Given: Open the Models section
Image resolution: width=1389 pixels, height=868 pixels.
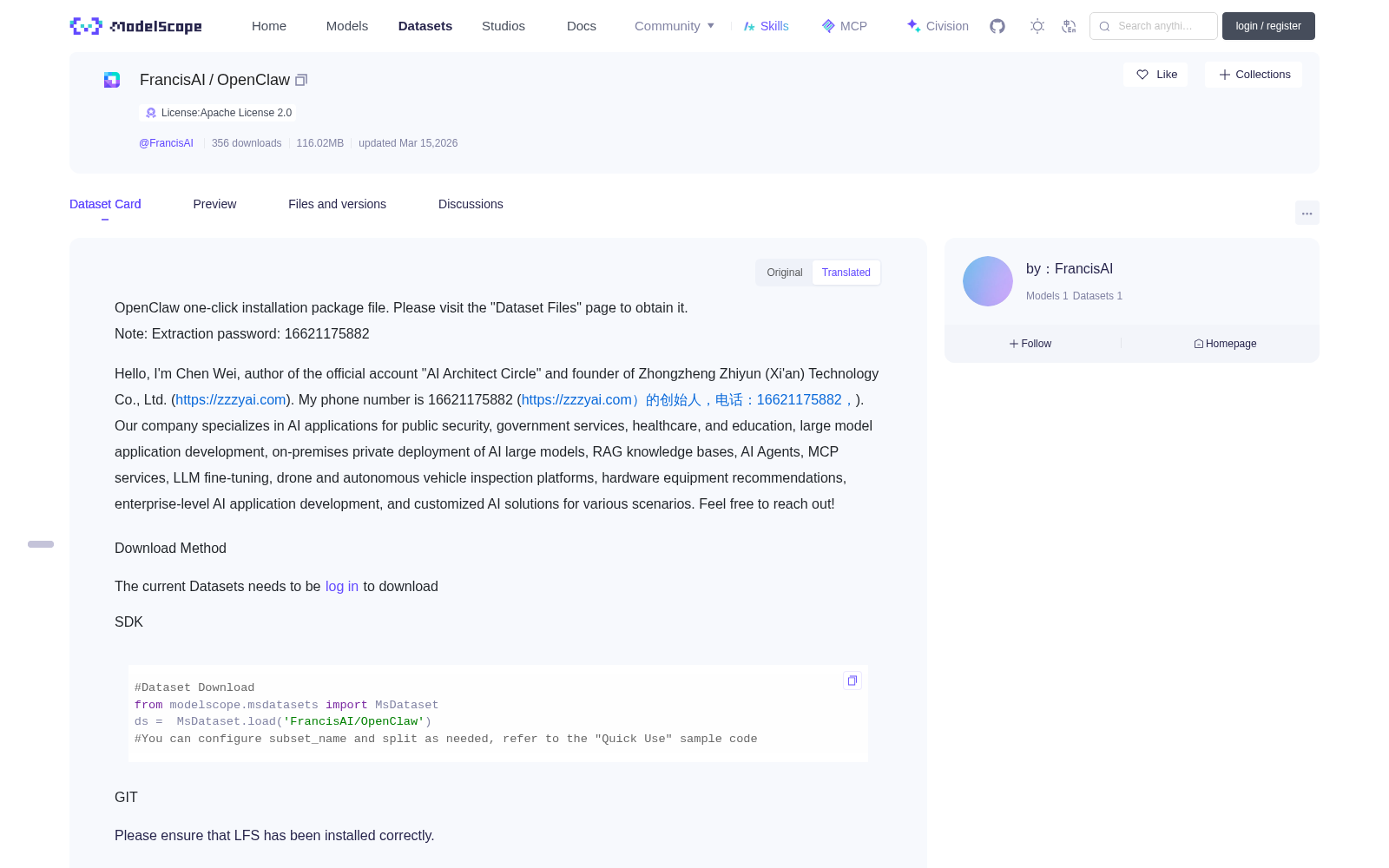Looking at the screenshot, I should [347, 26].
